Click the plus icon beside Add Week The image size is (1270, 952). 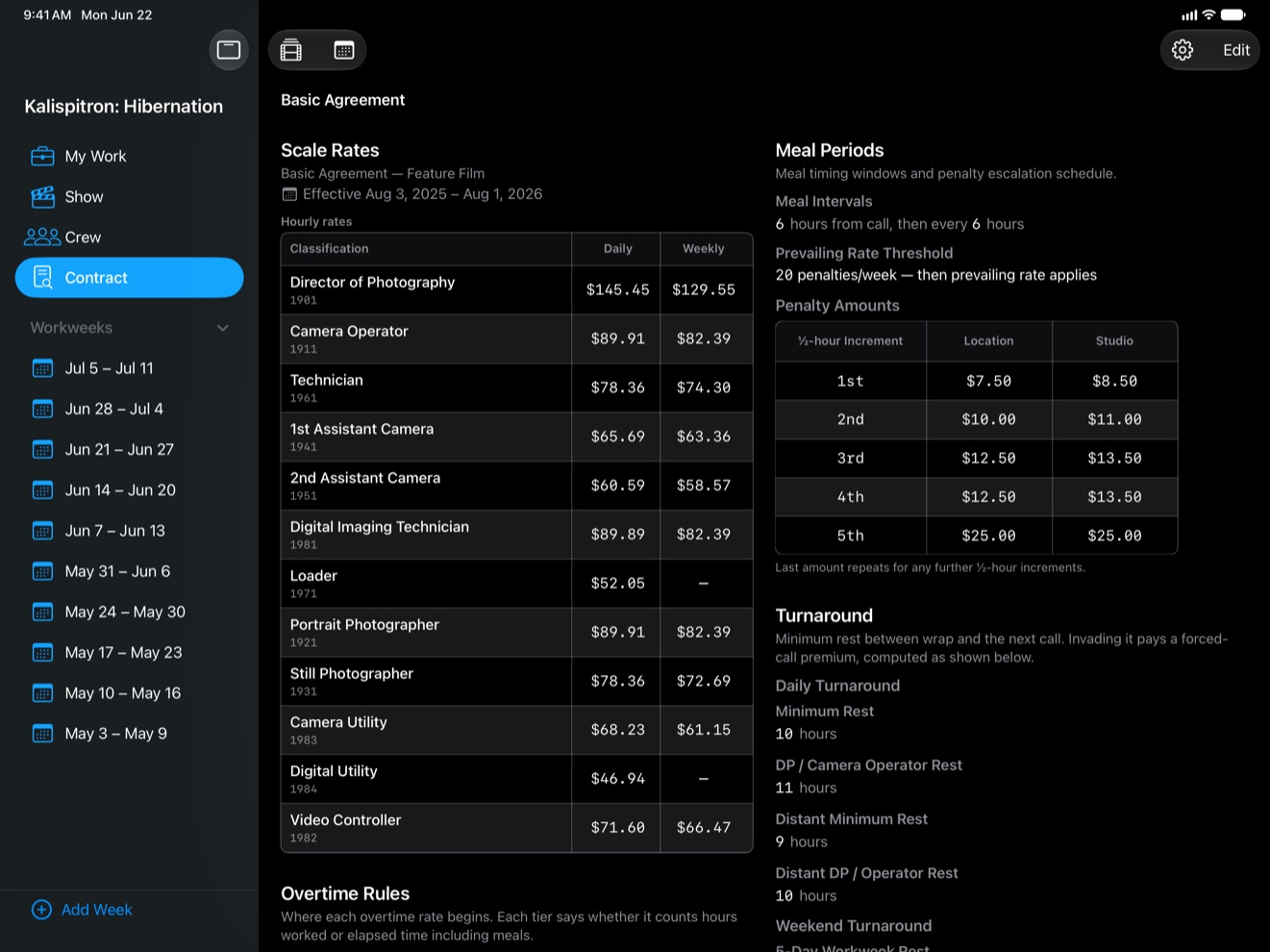pos(41,910)
